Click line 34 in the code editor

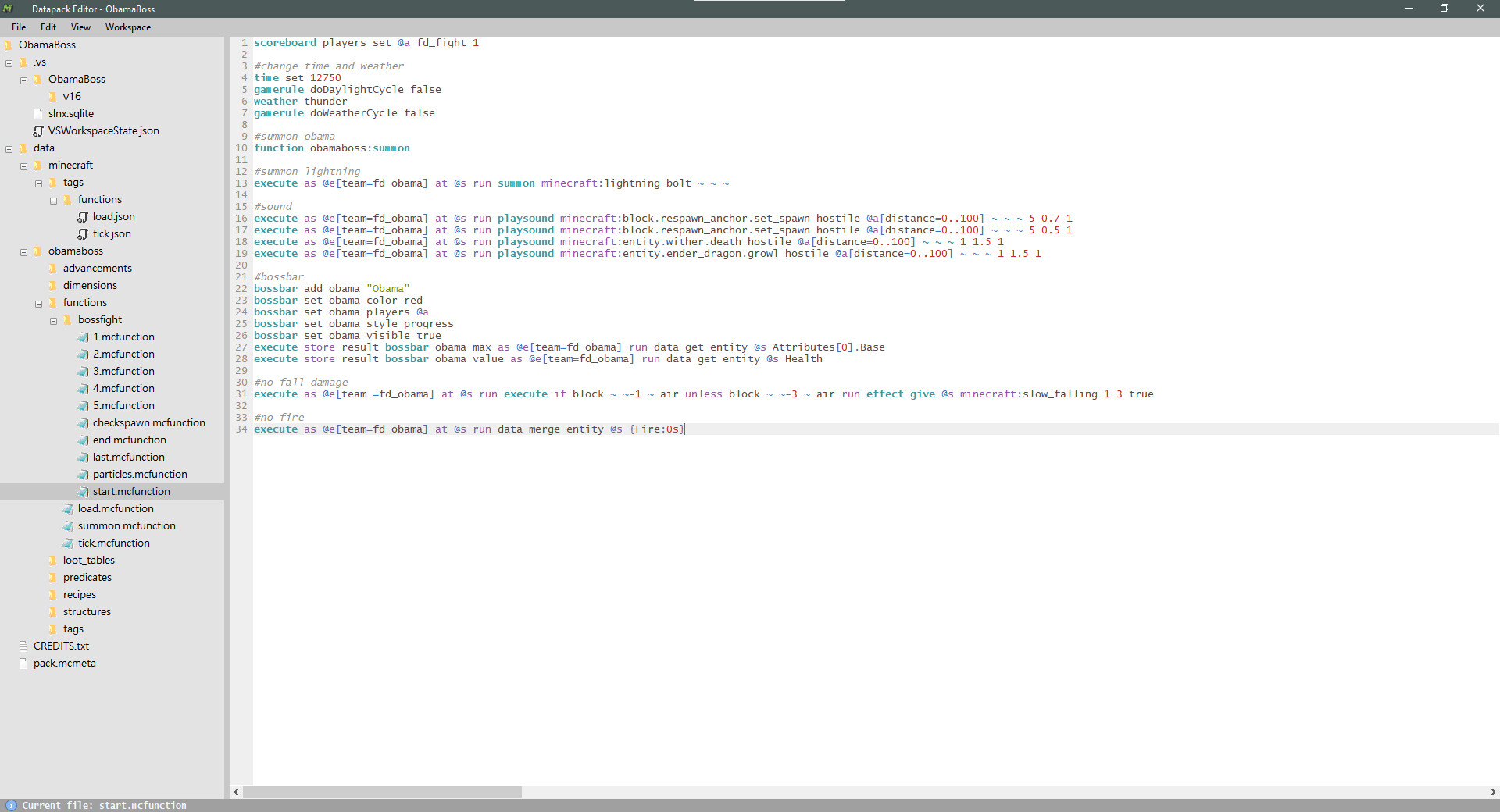469,429
